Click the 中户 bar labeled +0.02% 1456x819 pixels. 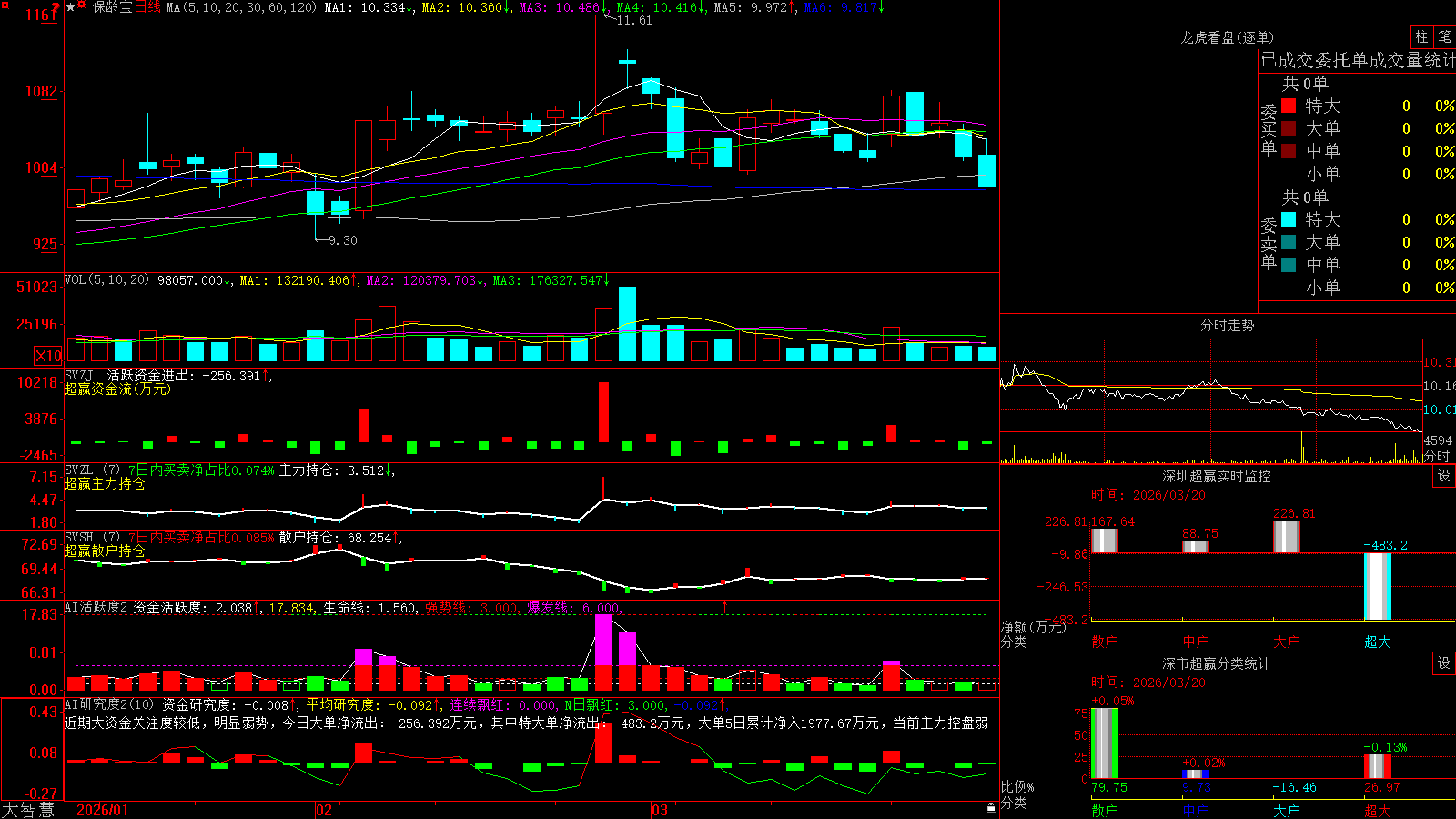(1196, 773)
